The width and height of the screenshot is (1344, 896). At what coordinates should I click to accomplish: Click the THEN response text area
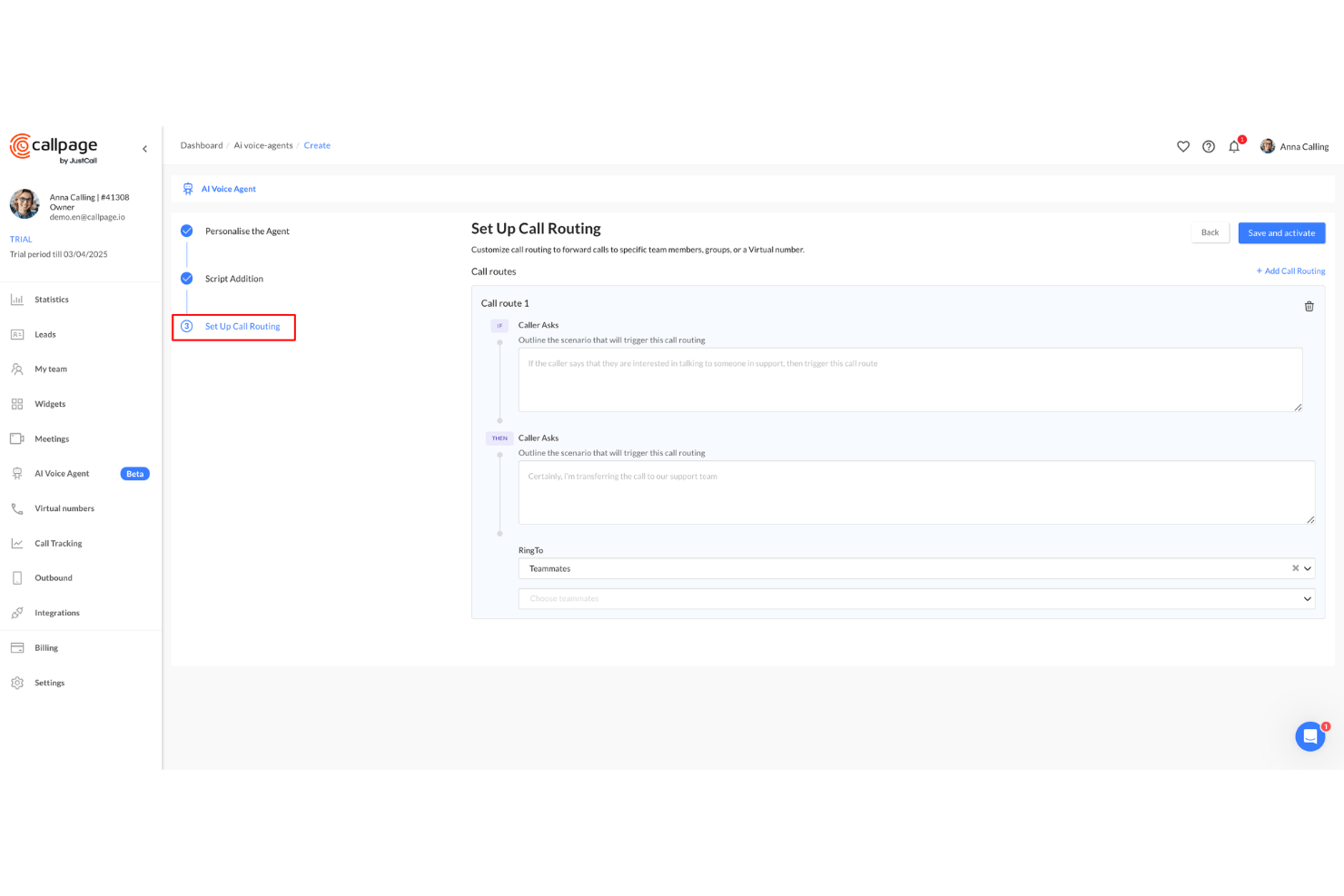point(916,492)
